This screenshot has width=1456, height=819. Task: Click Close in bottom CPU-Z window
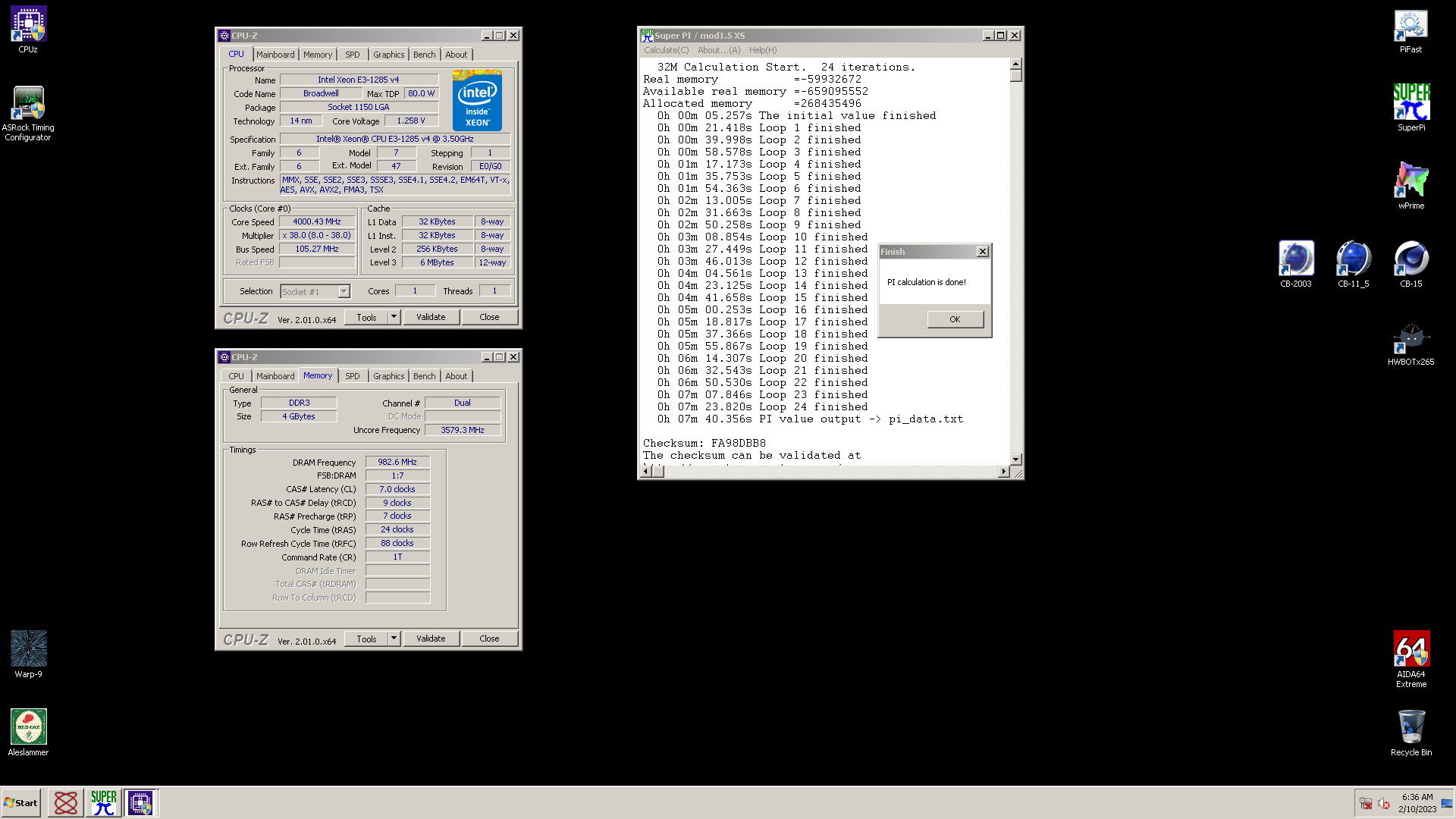click(489, 639)
